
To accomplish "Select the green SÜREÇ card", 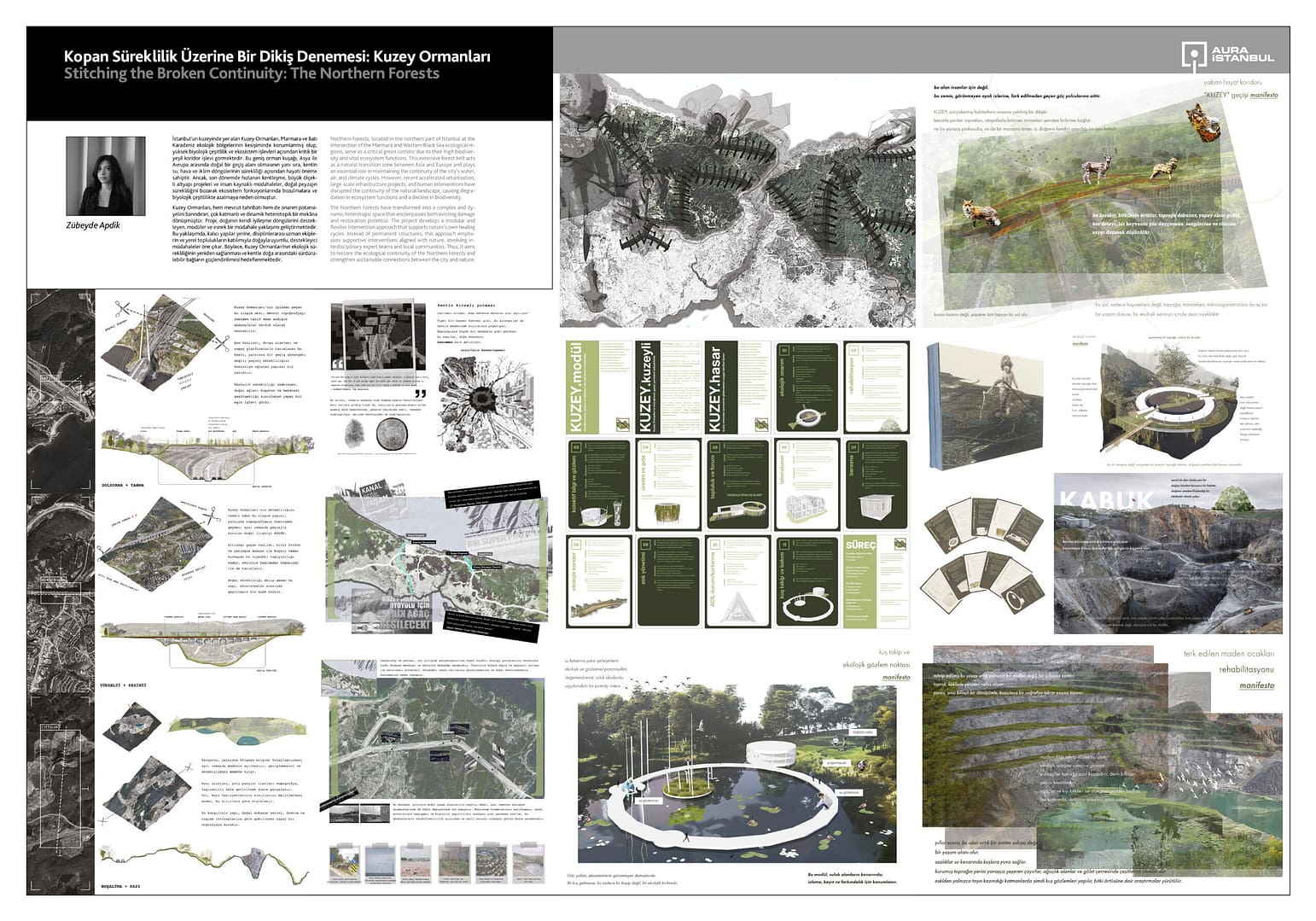I will [875, 581].
